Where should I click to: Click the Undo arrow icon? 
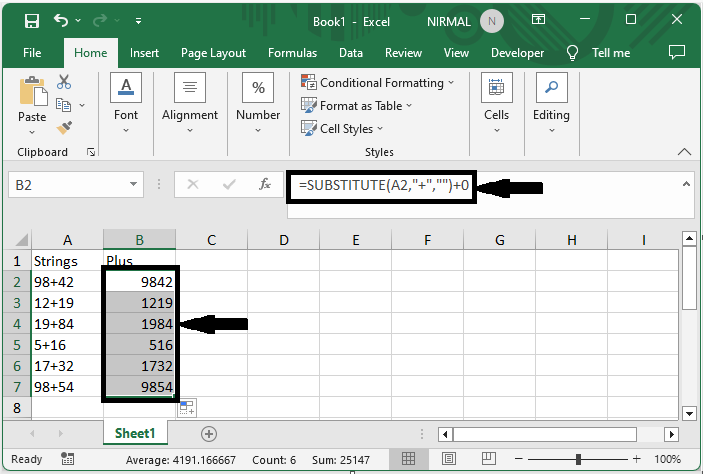click(63, 20)
